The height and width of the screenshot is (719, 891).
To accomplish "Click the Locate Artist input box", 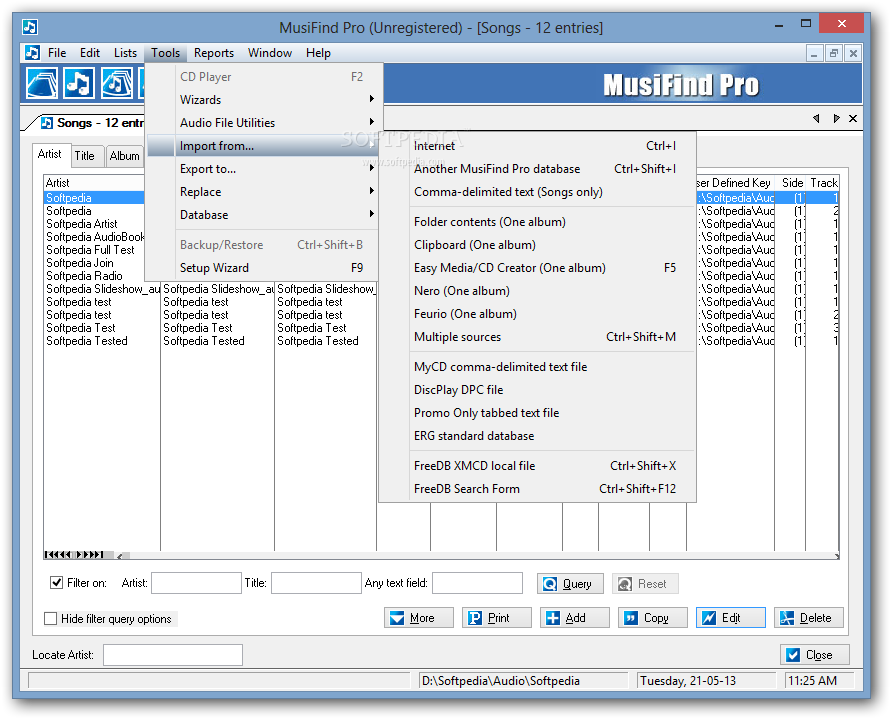I will point(173,655).
